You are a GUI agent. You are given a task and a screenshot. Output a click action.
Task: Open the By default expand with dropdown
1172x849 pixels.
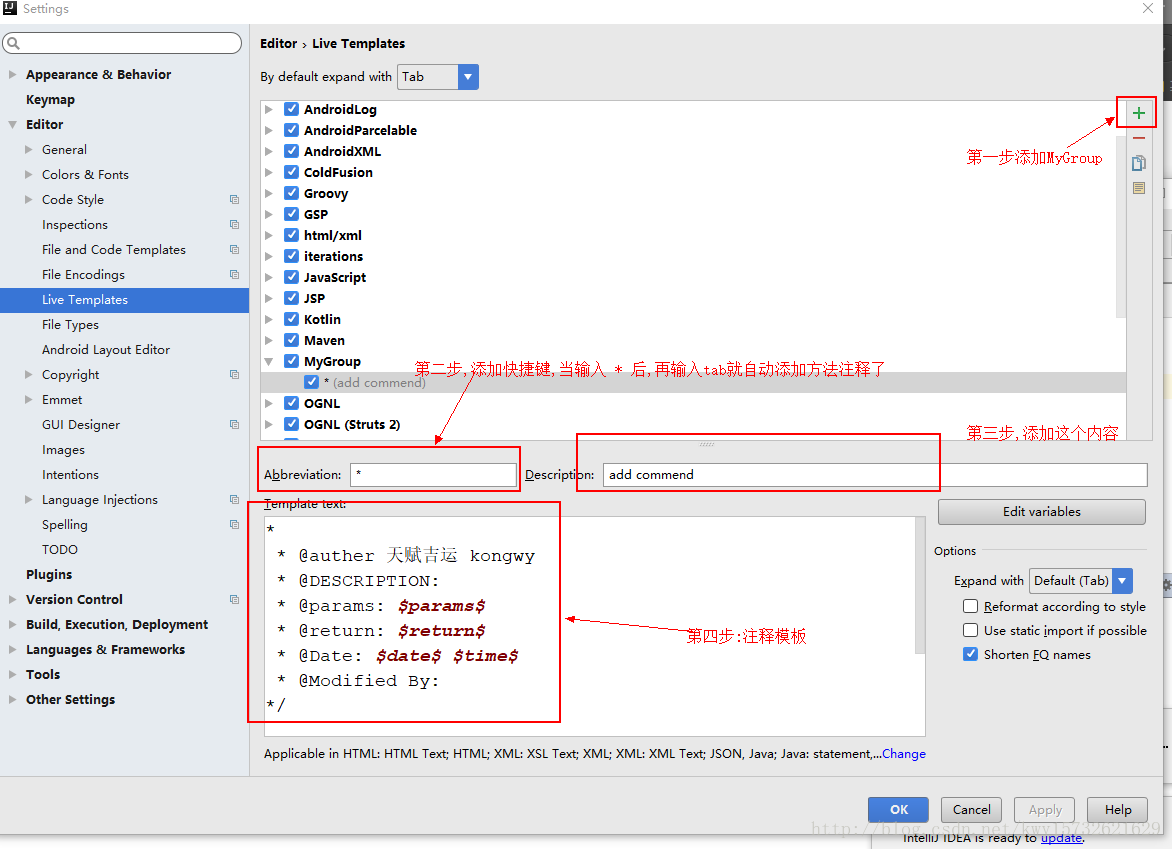(x=438, y=77)
